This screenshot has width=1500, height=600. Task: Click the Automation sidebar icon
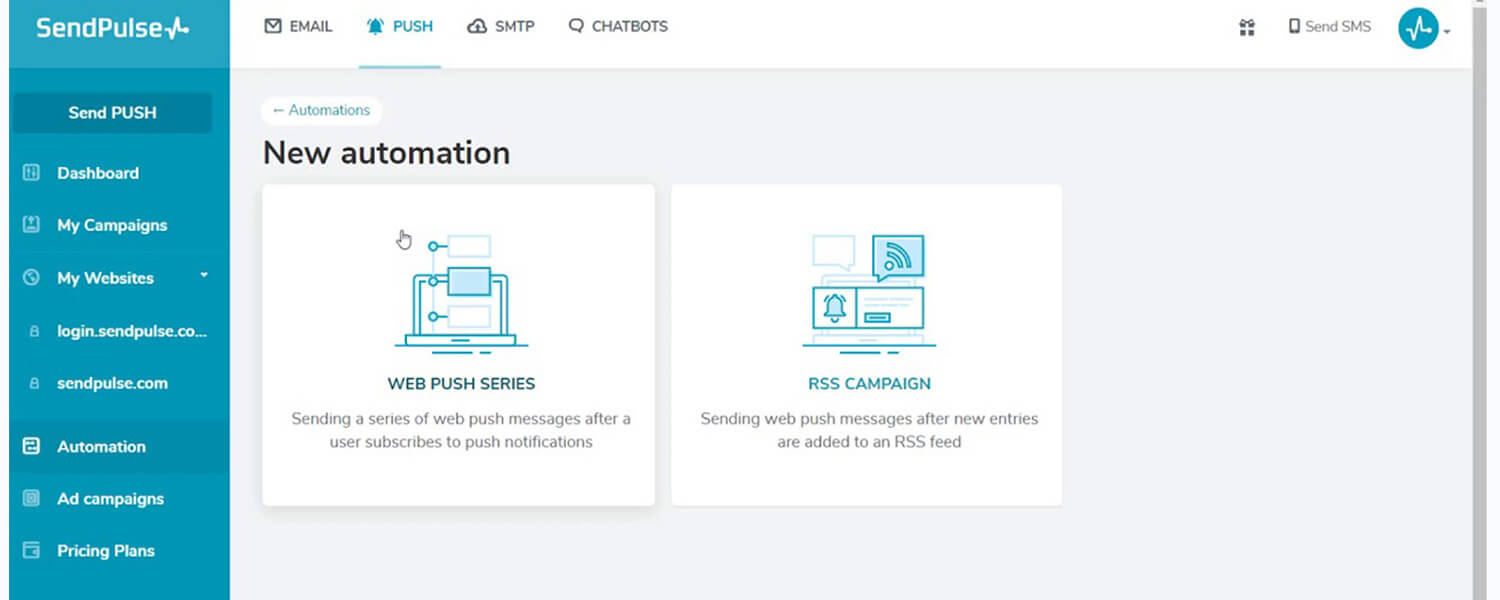[31, 447]
